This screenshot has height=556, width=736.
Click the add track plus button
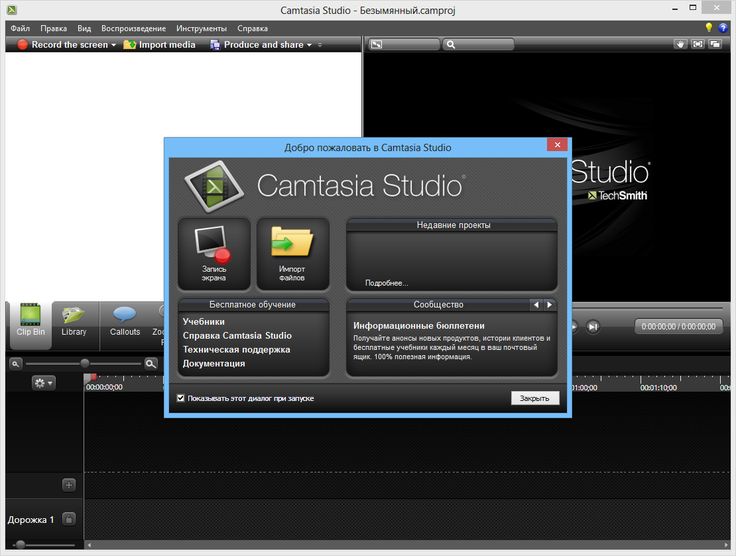point(69,484)
